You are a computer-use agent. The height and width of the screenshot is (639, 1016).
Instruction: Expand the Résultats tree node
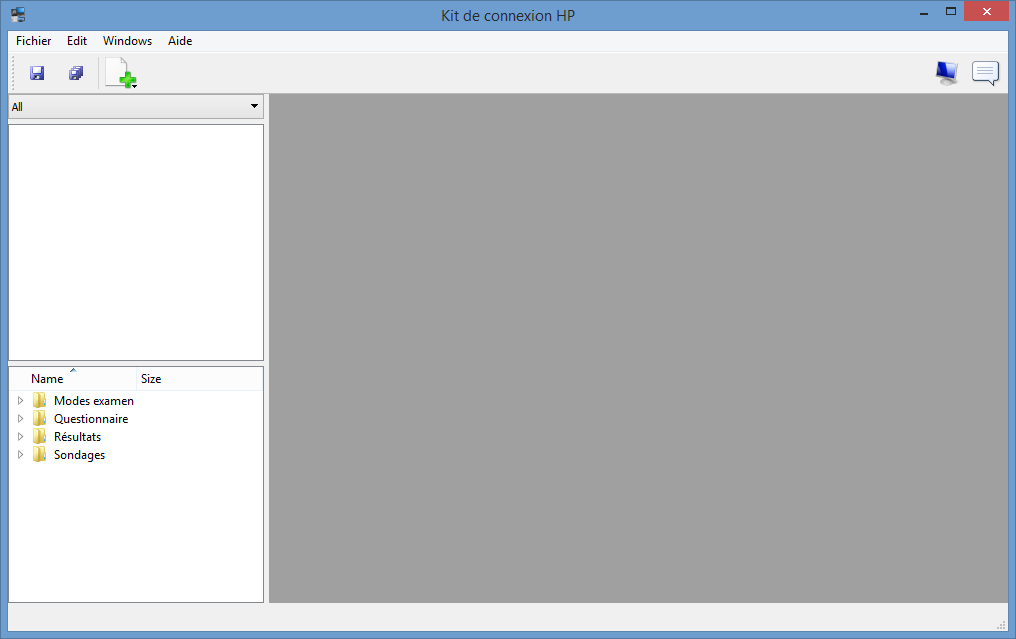20,437
